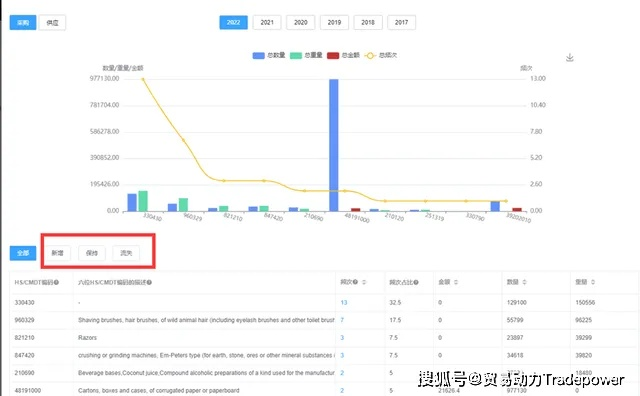The height and width of the screenshot is (396, 640).
Task: Open the help icon next to 频次 header
Action: click(x=356, y=282)
